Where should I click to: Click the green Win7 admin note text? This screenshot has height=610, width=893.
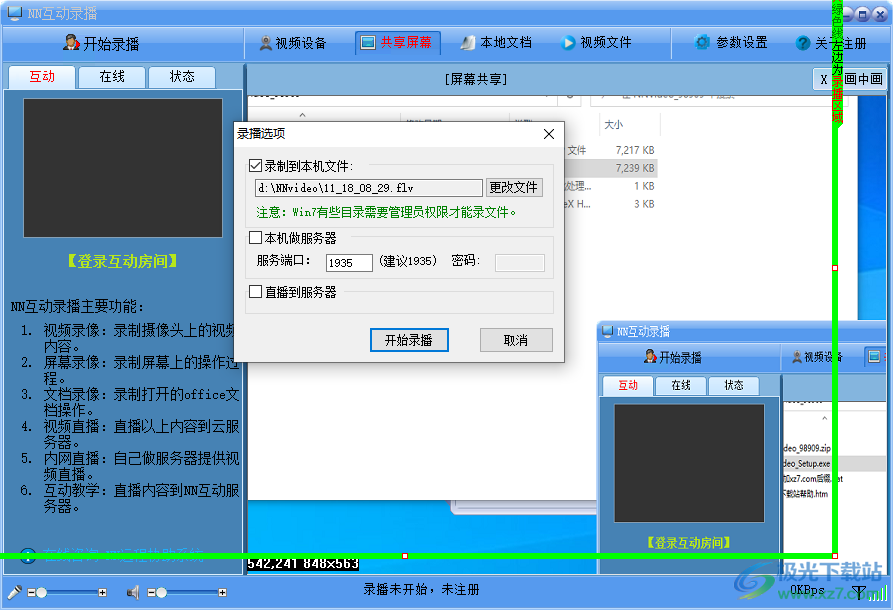[x=386, y=212]
